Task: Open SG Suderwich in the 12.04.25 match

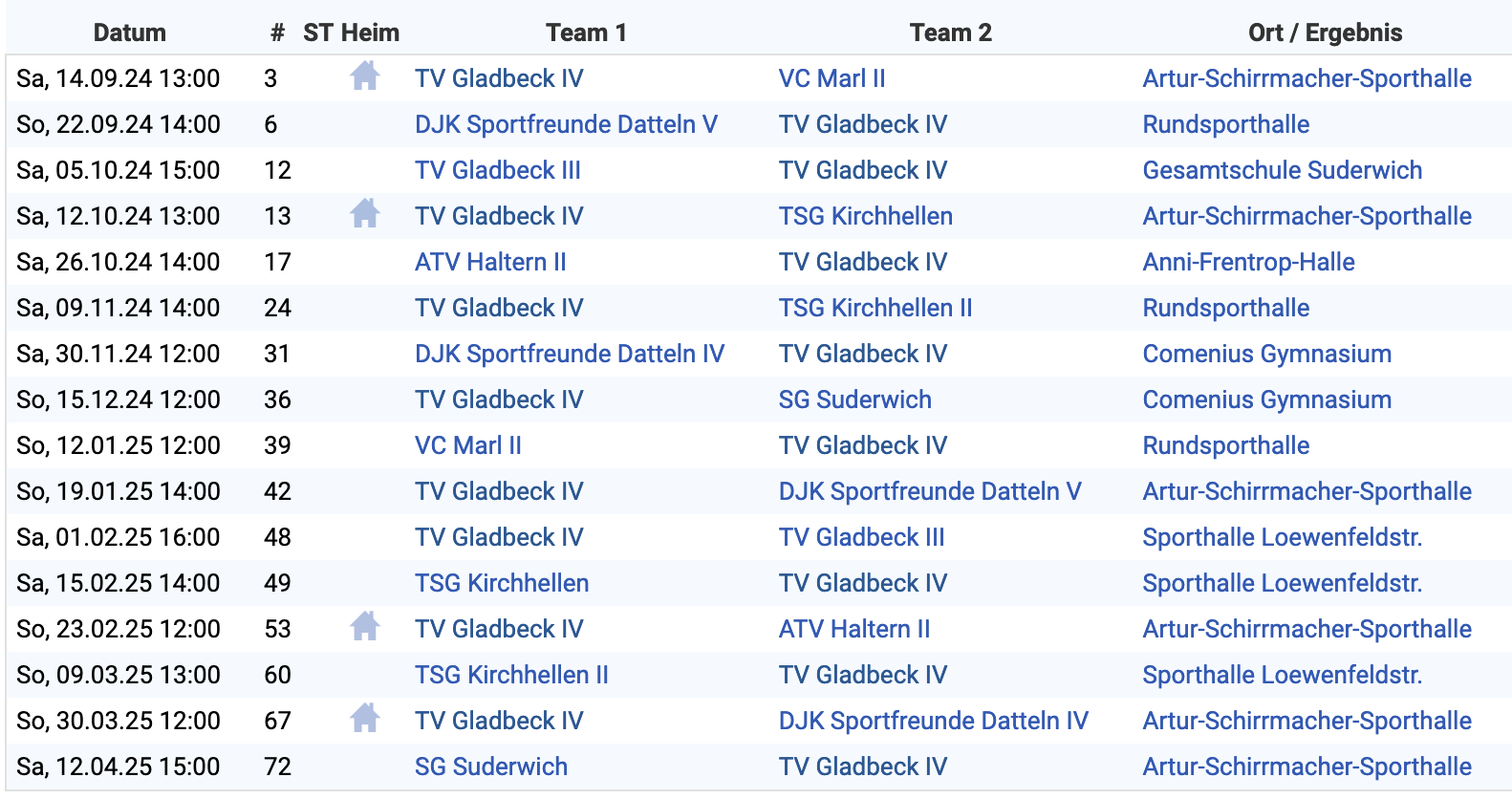Action: coord(491,767)
